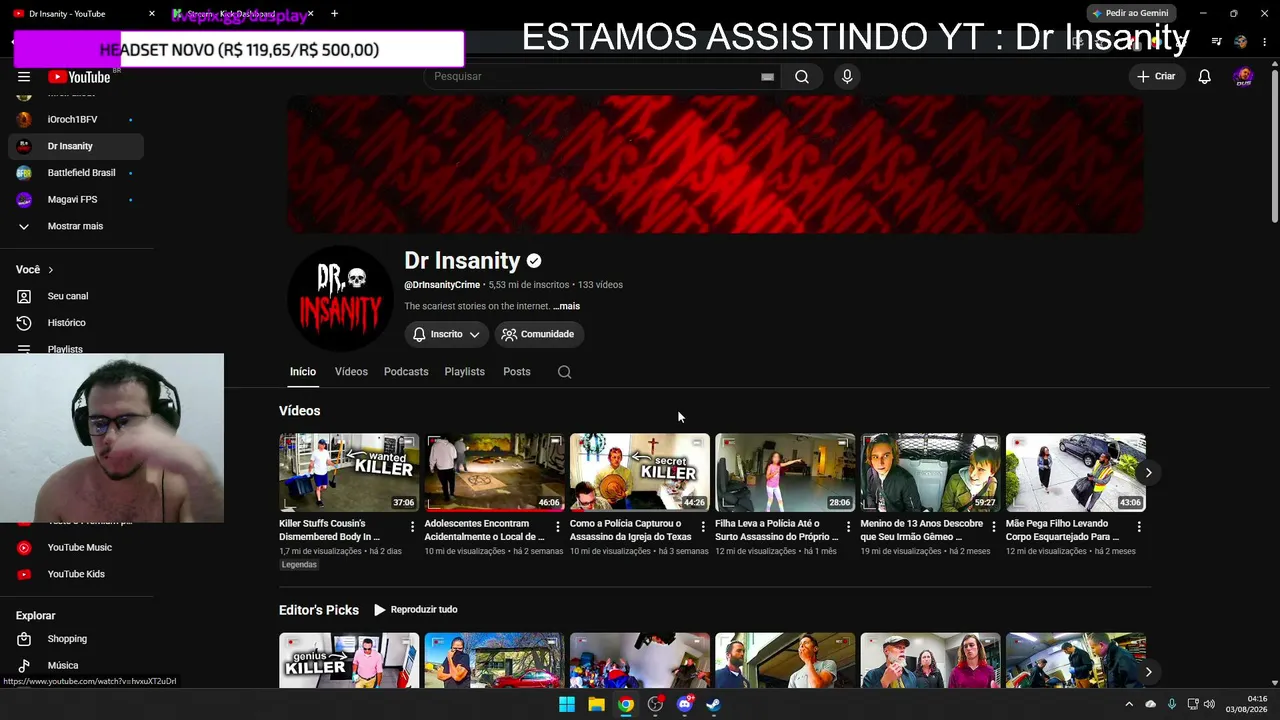Switch to the Podcasts channel tab

pyautogui.click(x=406, y=372)
